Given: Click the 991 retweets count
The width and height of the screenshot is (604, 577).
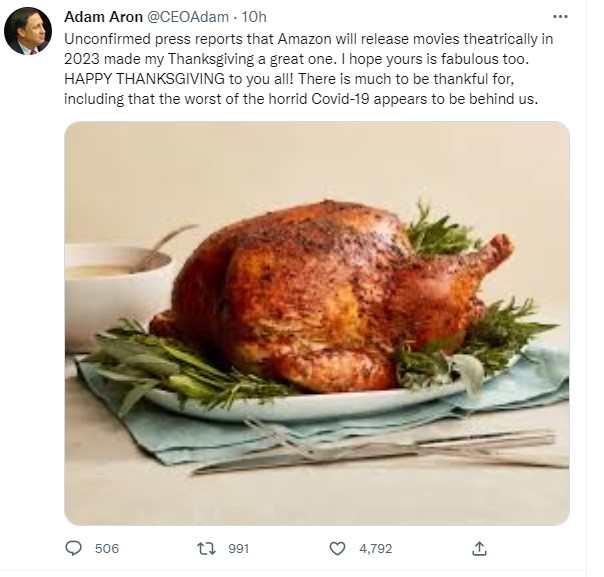Looking at the screenshot, I should point(237,548).
